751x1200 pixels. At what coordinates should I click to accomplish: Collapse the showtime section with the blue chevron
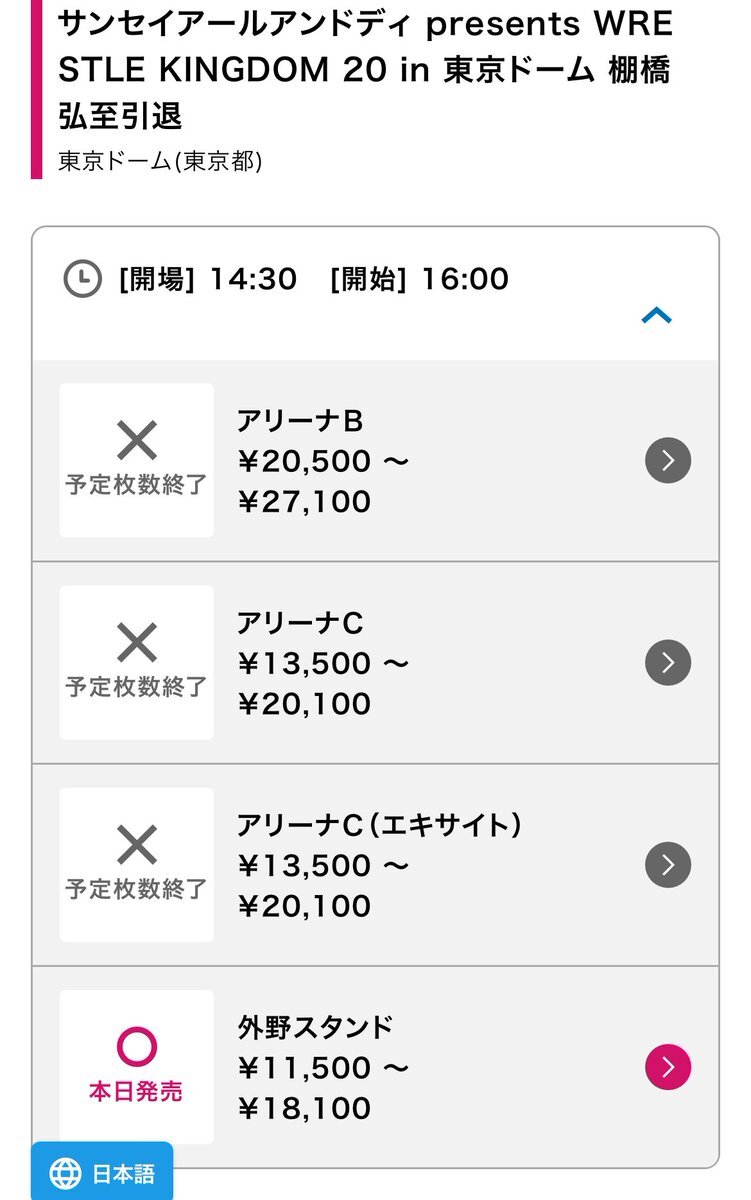coord(656,316)
